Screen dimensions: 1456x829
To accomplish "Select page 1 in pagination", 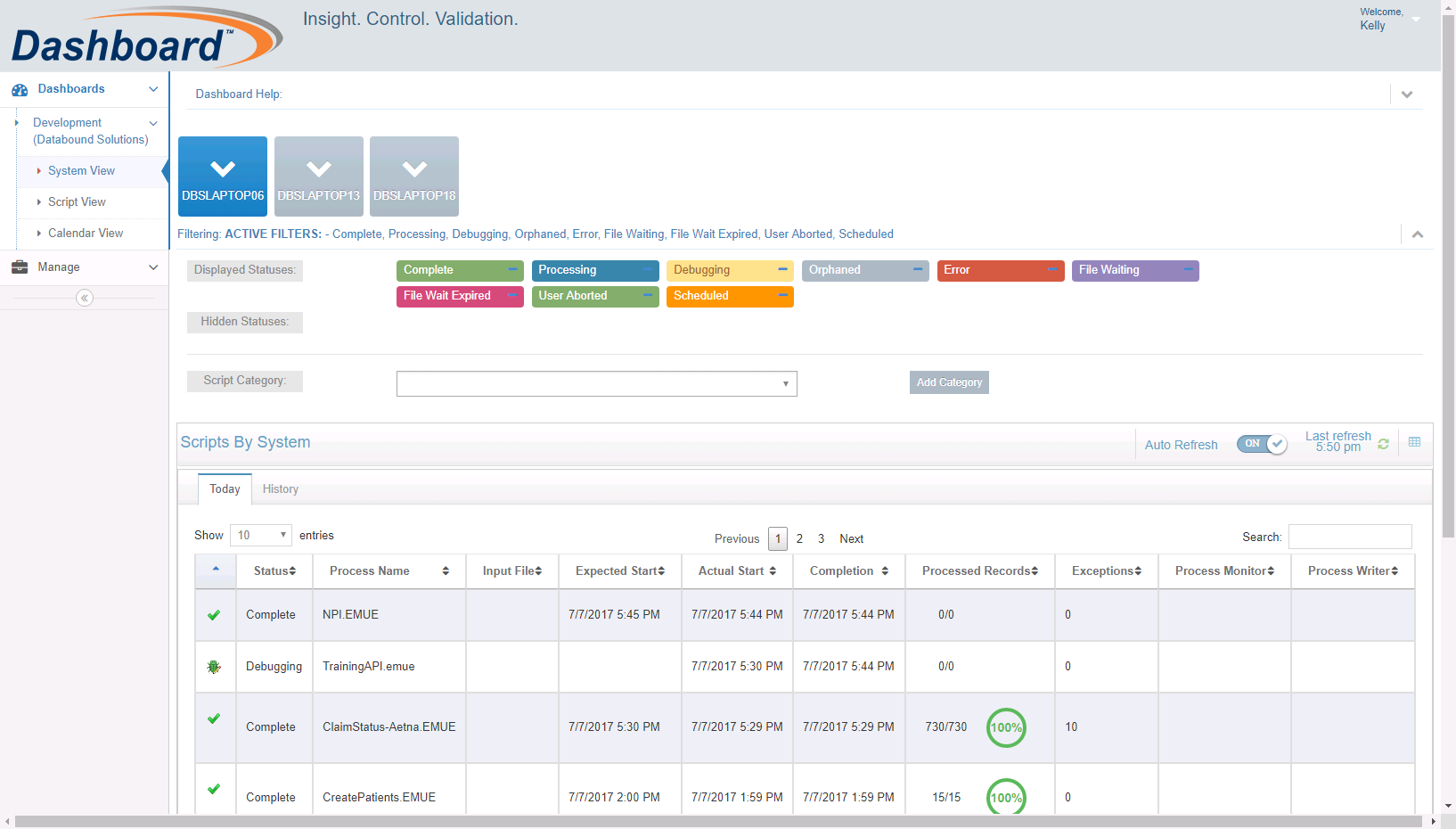I will [778, 538].
